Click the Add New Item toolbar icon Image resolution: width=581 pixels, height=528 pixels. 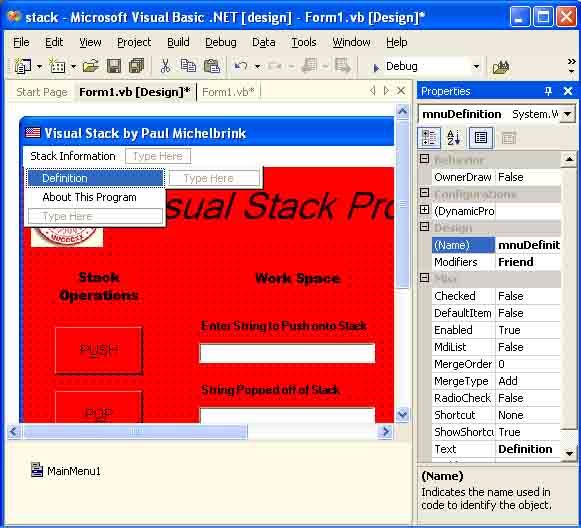tap(57, 66)
